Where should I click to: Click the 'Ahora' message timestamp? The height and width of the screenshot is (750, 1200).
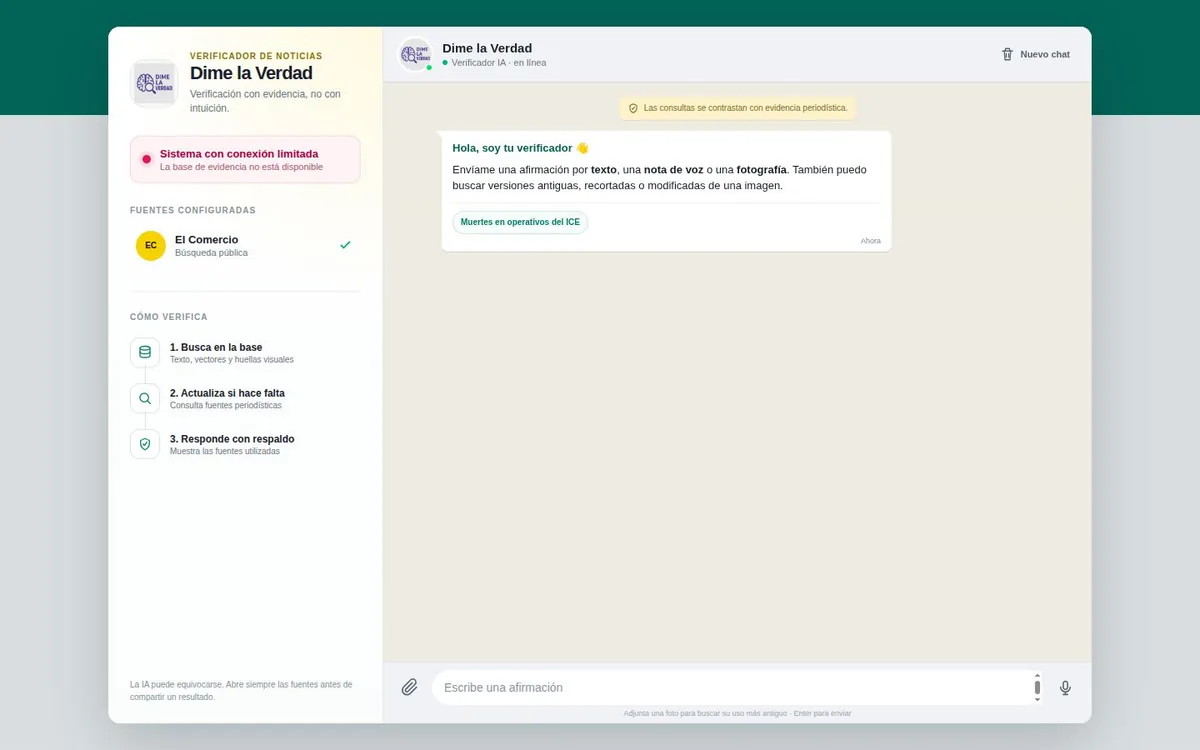click(871, 241)
